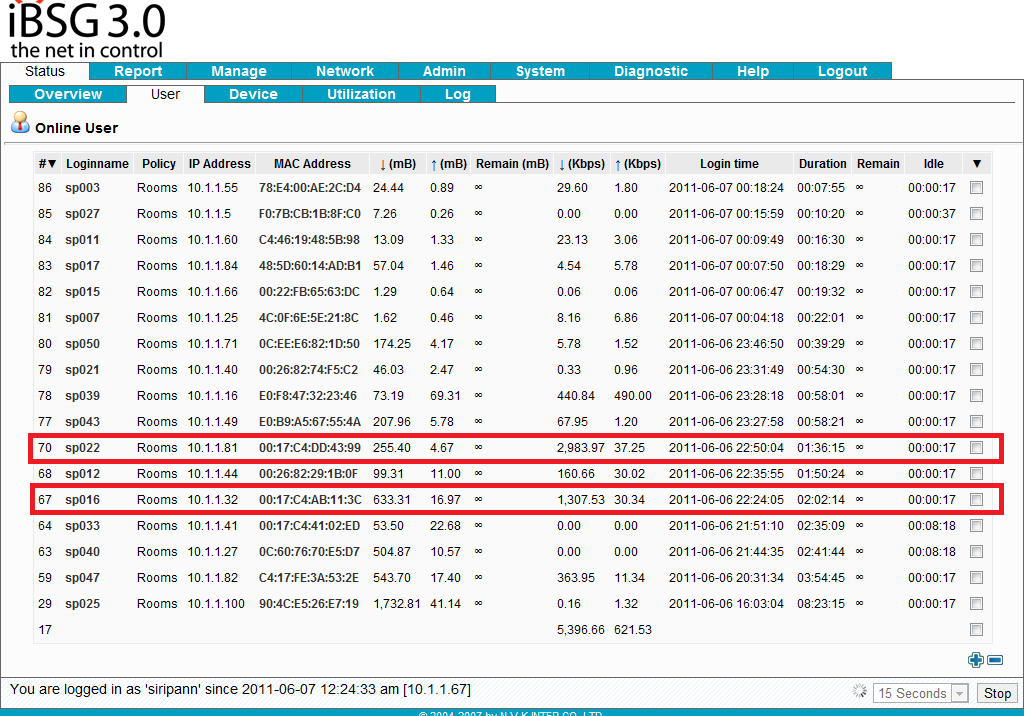Click the blue plus icon below the table

tap(975, 659)
